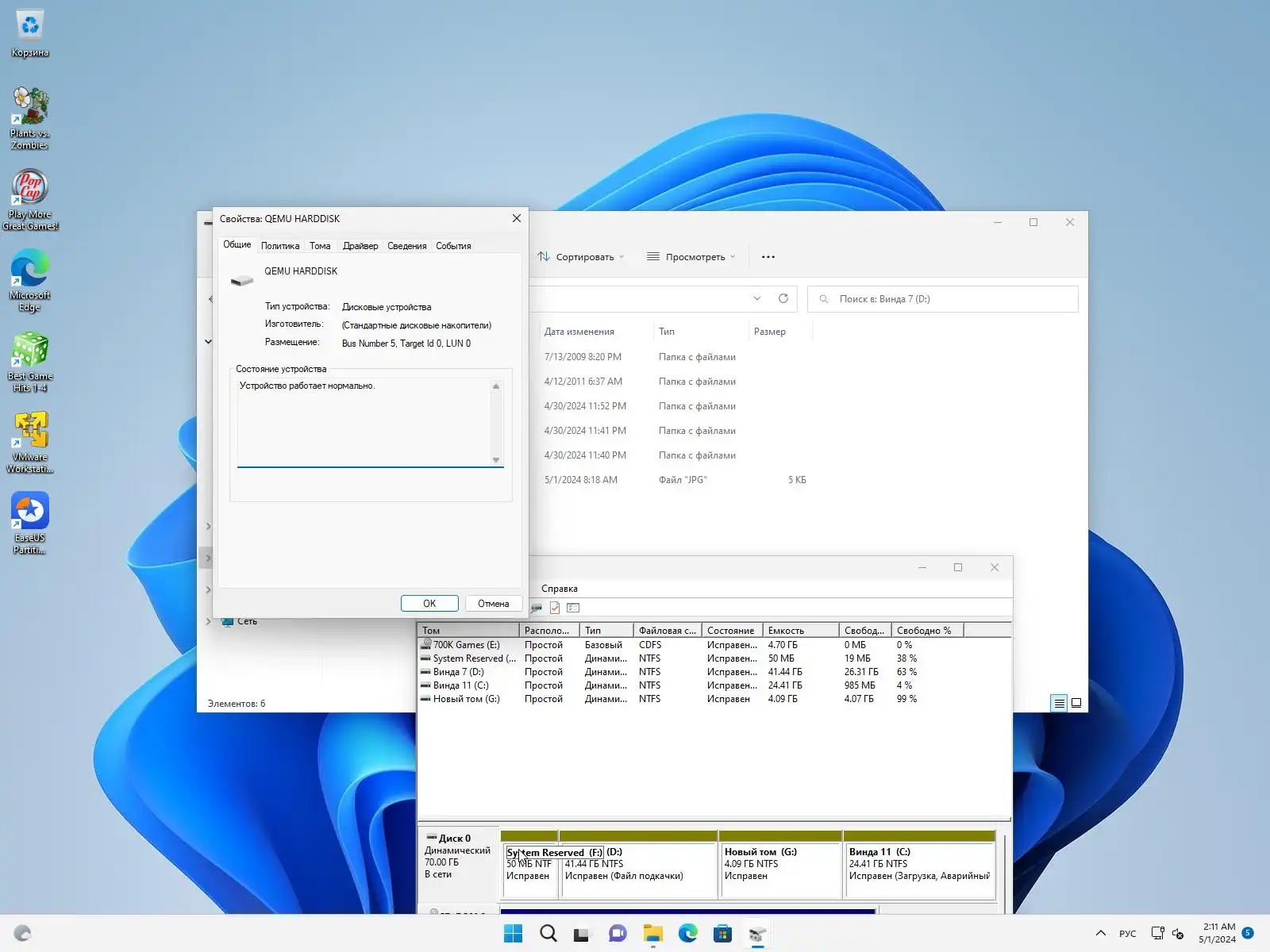Open File Explorer from the taskbar
This screenshot has width=1270, height=952.
(x=653, y=934)
